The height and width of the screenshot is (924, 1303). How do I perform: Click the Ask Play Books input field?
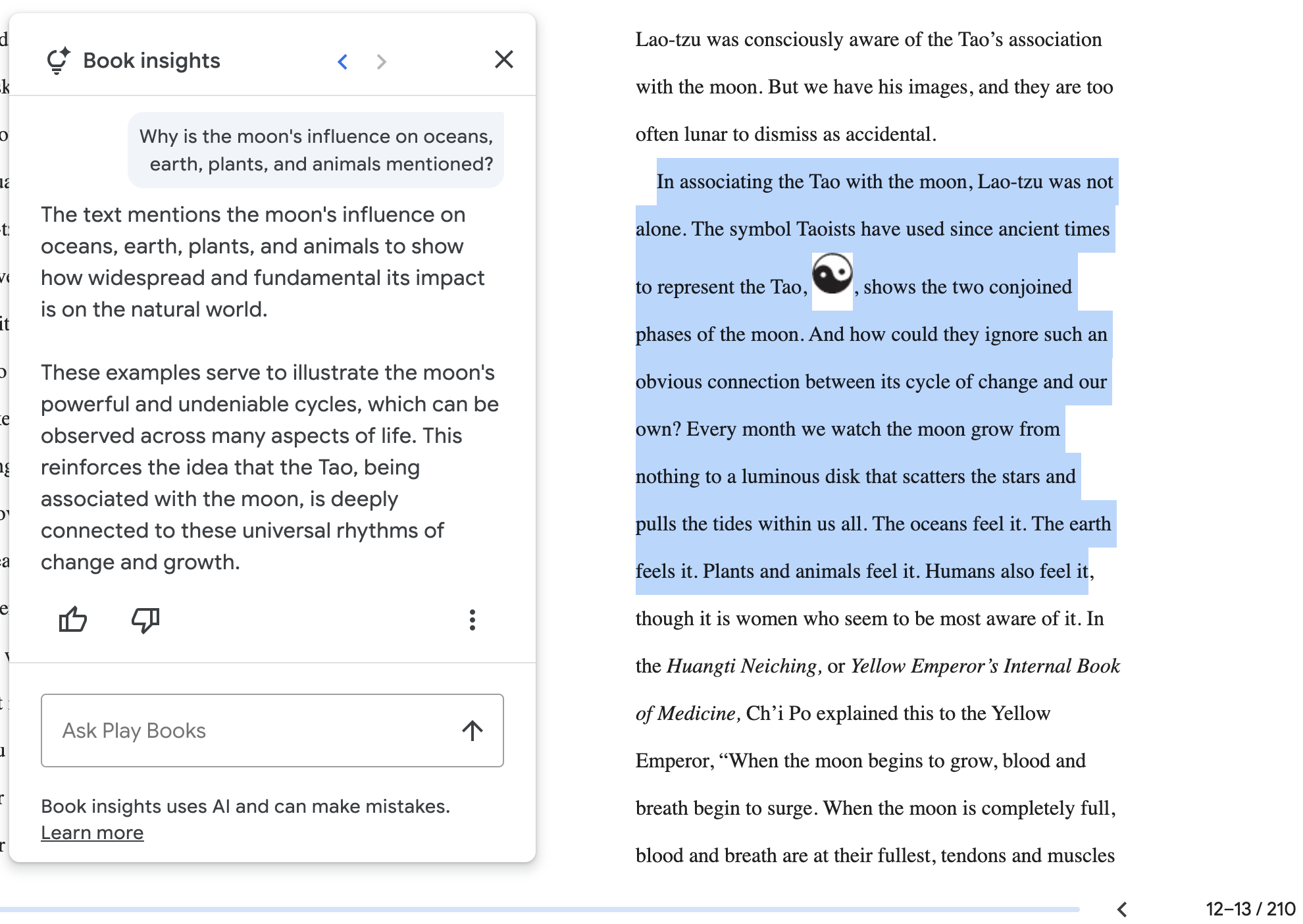[x=272, y=731]
